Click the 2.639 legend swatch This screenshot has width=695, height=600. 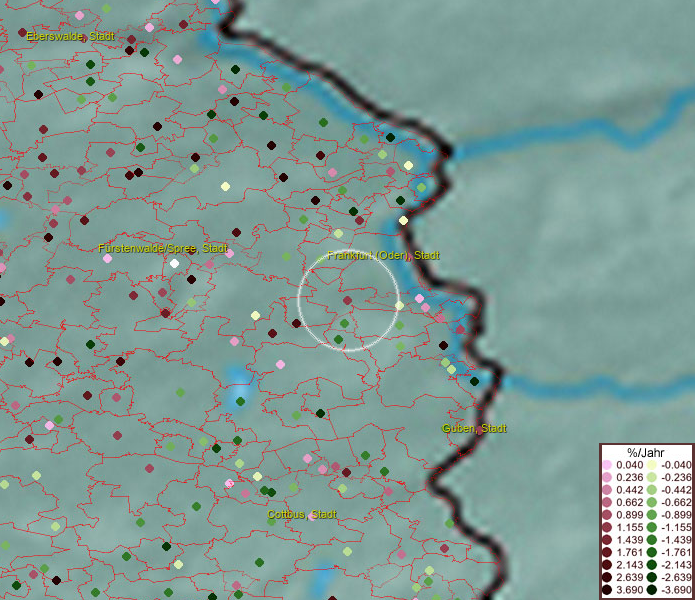pos(607,577)
